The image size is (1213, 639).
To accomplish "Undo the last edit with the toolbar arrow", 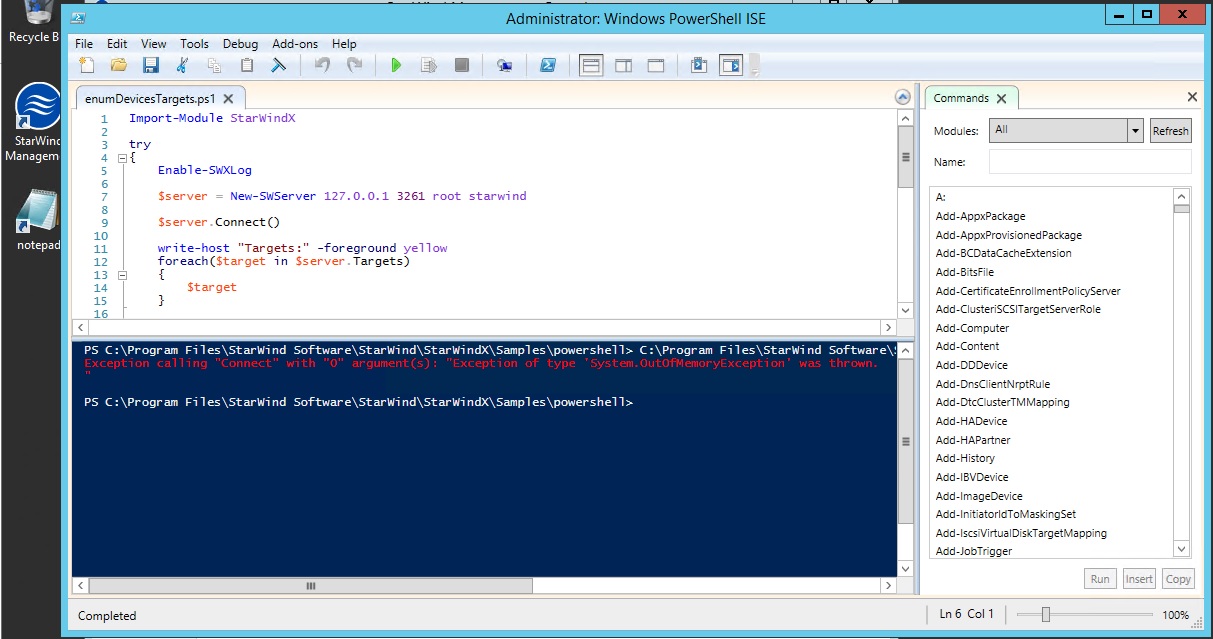I will pos(322,65).
